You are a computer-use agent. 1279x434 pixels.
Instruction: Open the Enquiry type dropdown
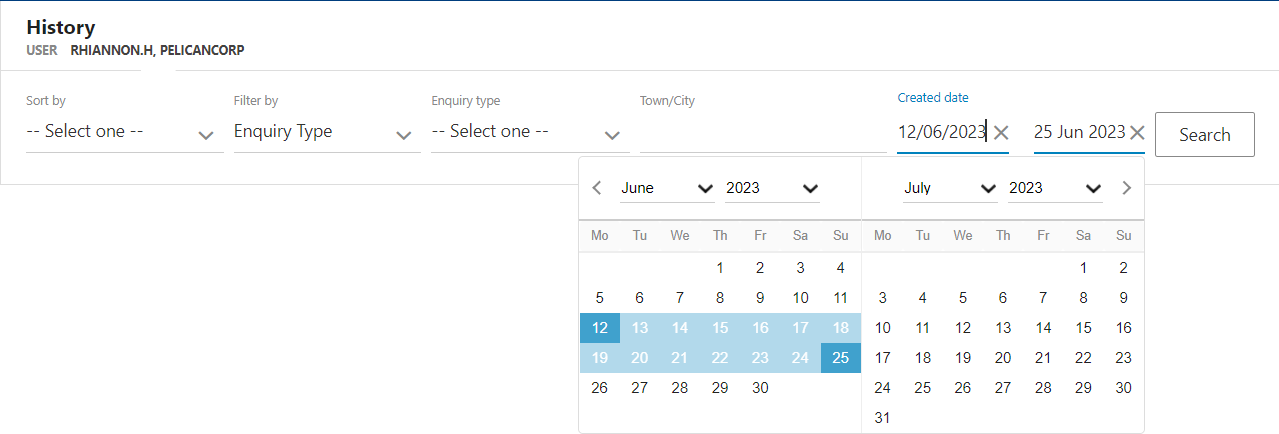tap(528, 132)
